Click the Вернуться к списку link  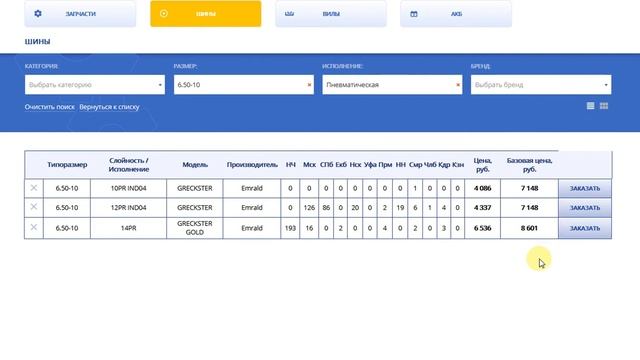pyautogui.click(x=109, y=107)
